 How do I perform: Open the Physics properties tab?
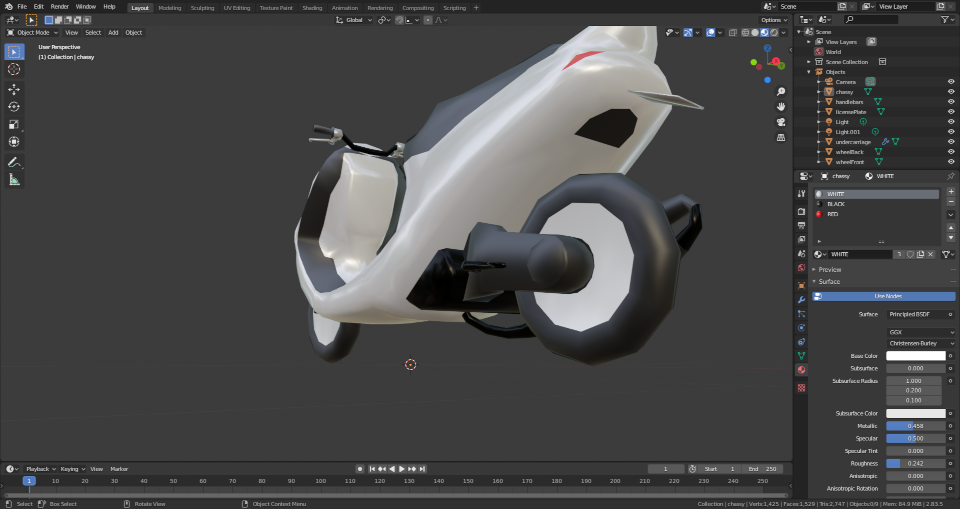click(801, 328)
